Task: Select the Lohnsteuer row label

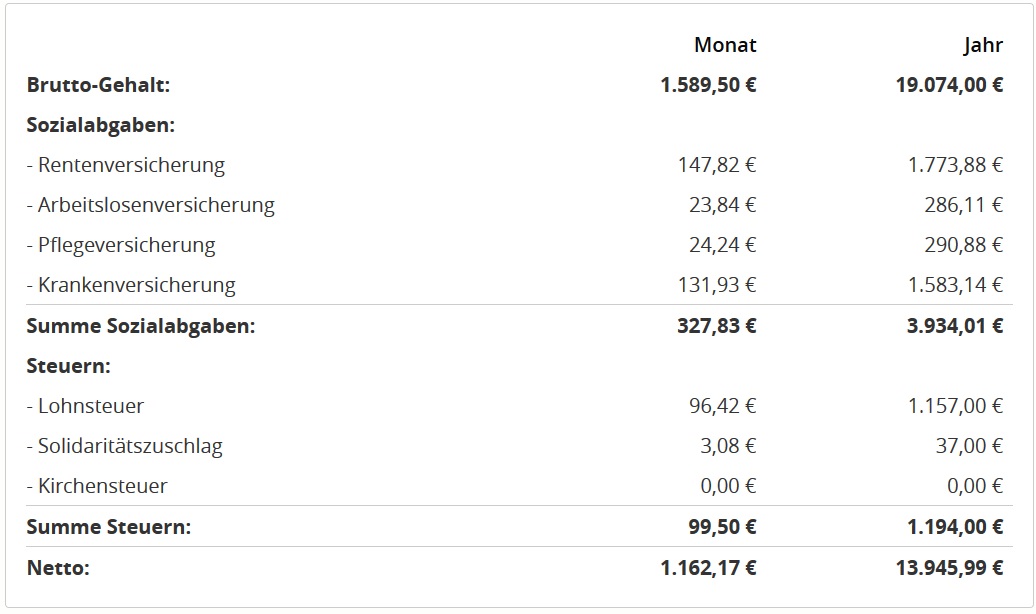Action: pos(85,406)
